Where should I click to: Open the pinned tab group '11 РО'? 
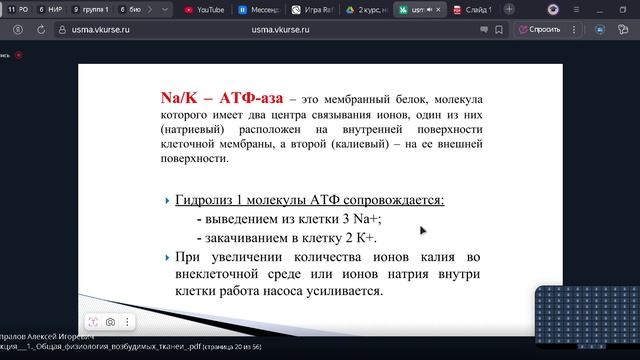click(18, 9)
